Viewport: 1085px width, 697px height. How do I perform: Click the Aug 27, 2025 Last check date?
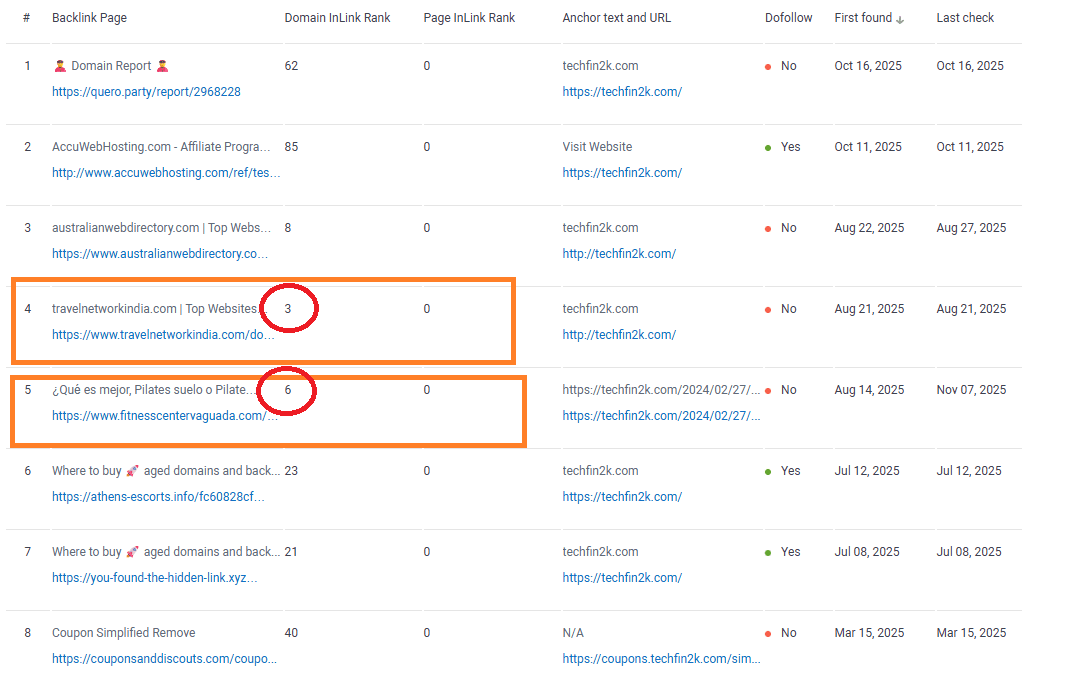(x=972, y=228)
